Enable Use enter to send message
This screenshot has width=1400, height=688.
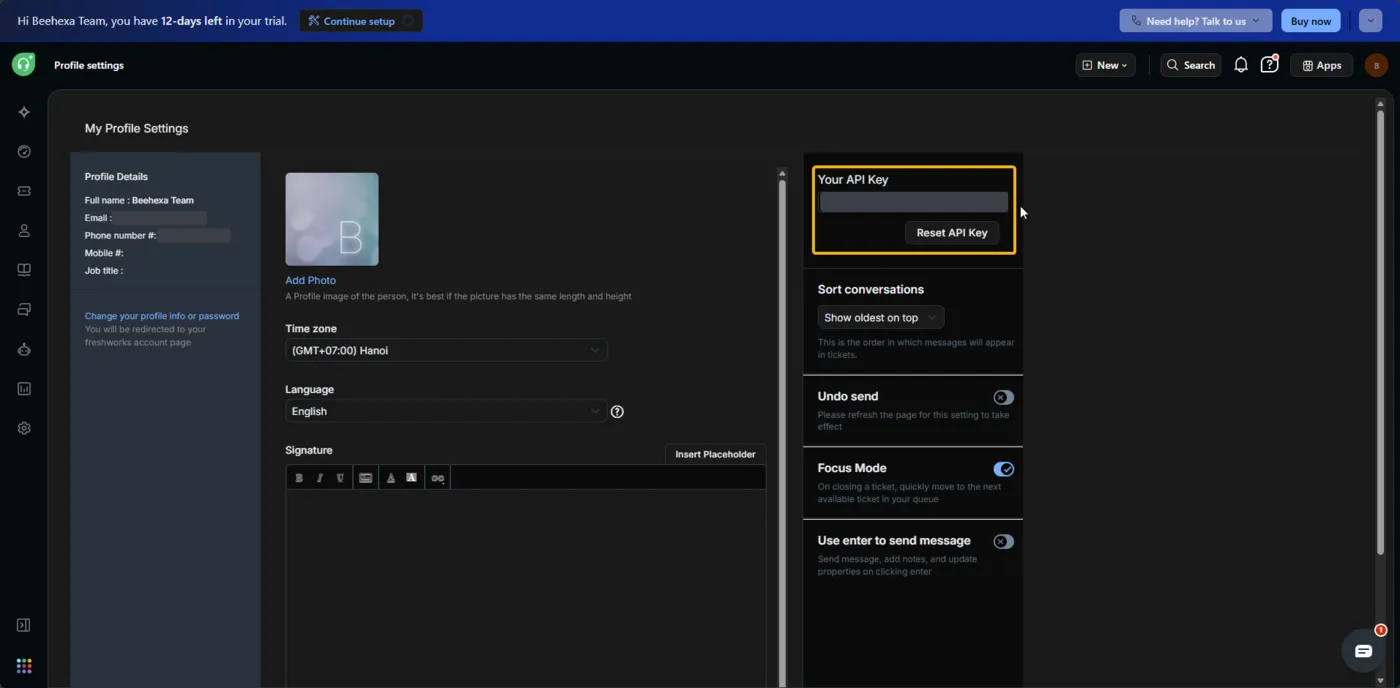1003,541
